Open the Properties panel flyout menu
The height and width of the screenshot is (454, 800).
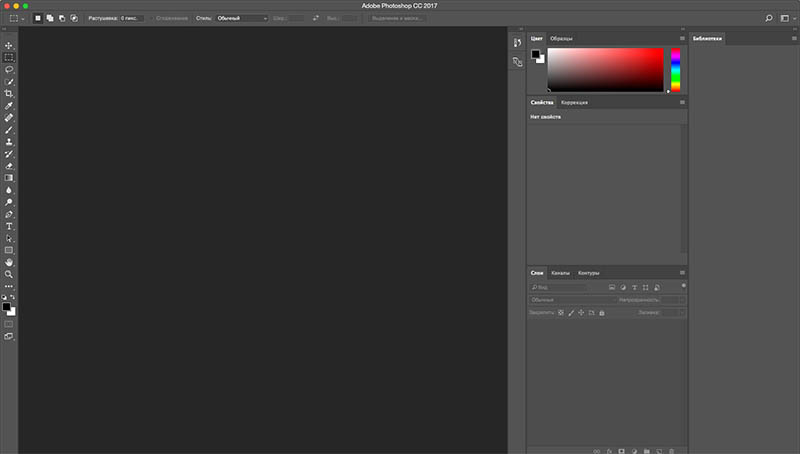coord(682,102)
